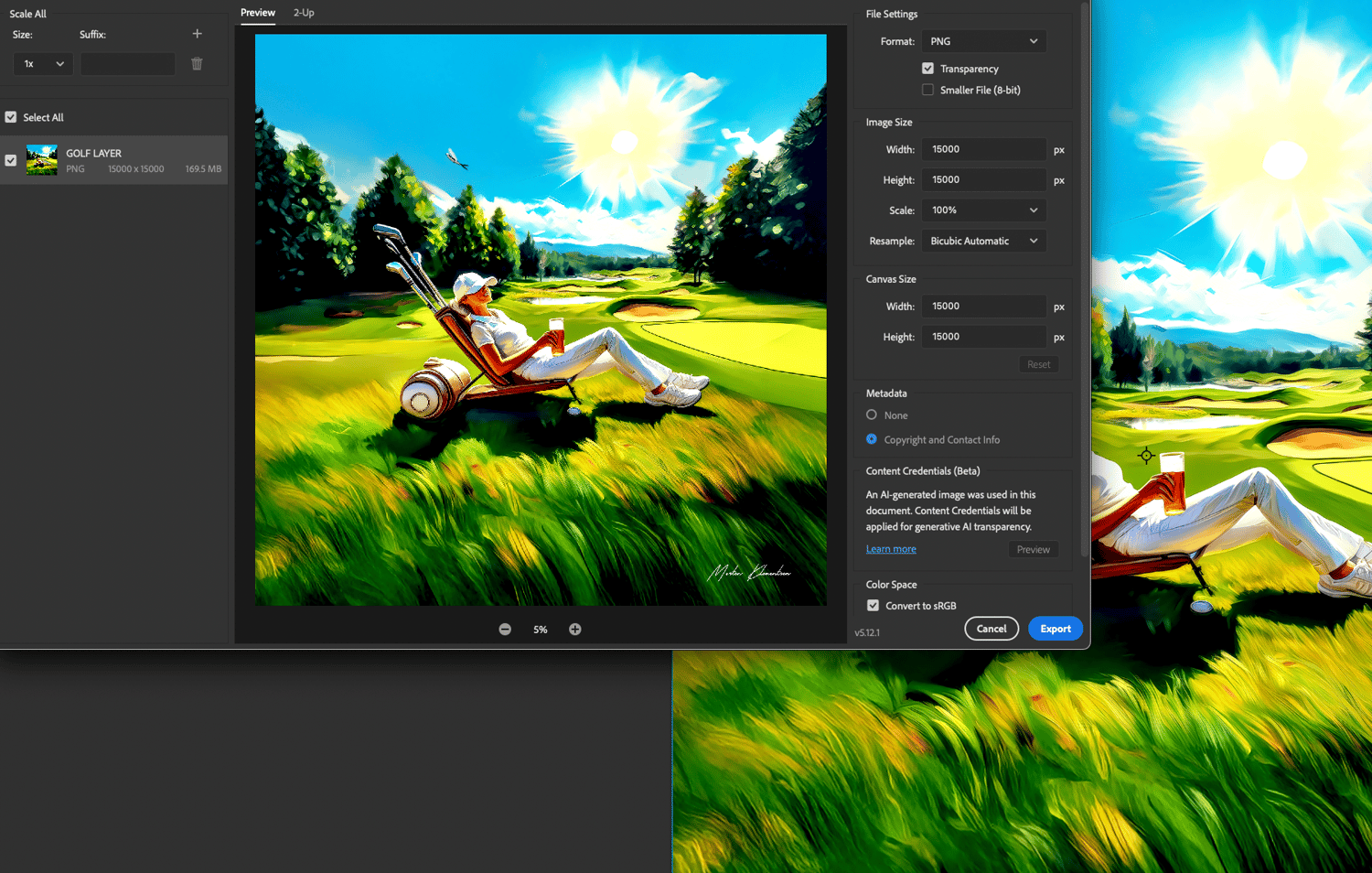Click the GOLF LAYER asset name

pyautogui.click(x=93, y=153)
